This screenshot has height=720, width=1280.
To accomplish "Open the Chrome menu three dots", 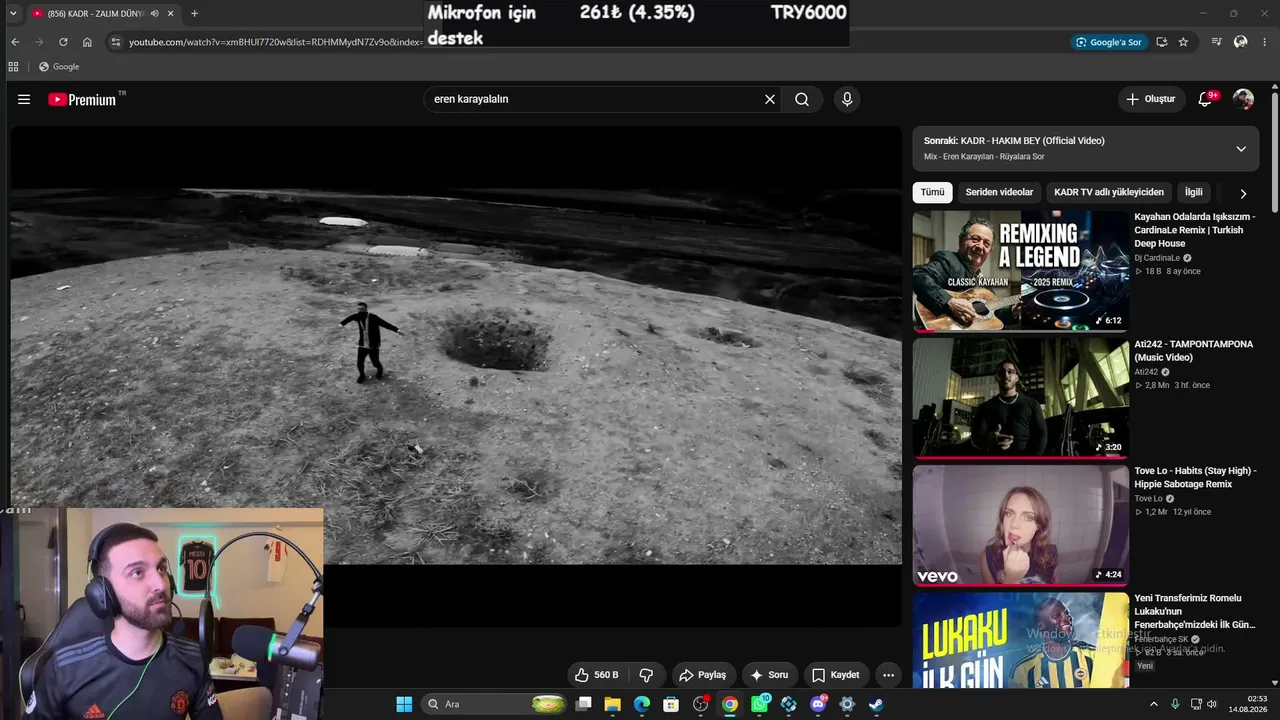I will coord(1265,42).
